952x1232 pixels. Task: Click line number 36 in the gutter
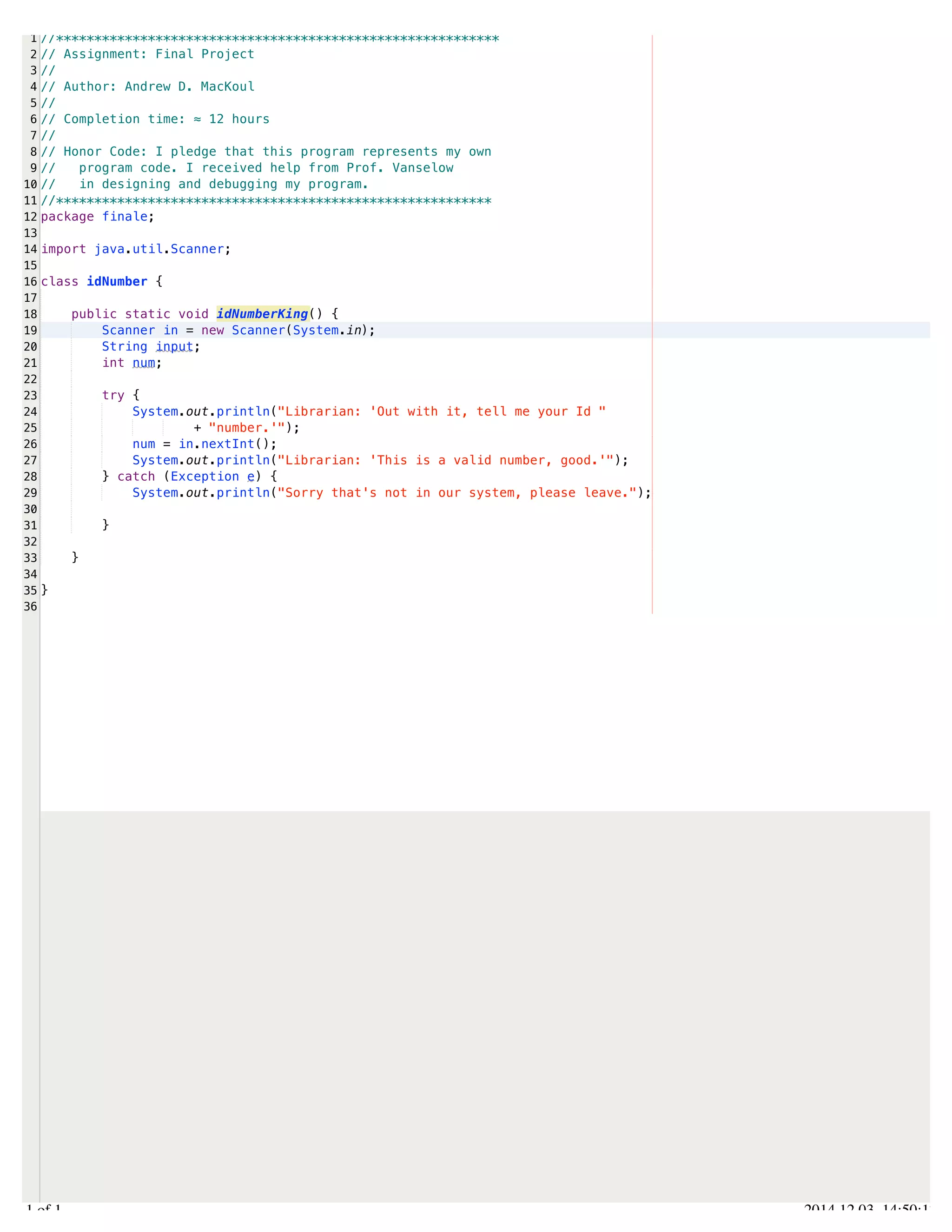[x=31, y=607]
